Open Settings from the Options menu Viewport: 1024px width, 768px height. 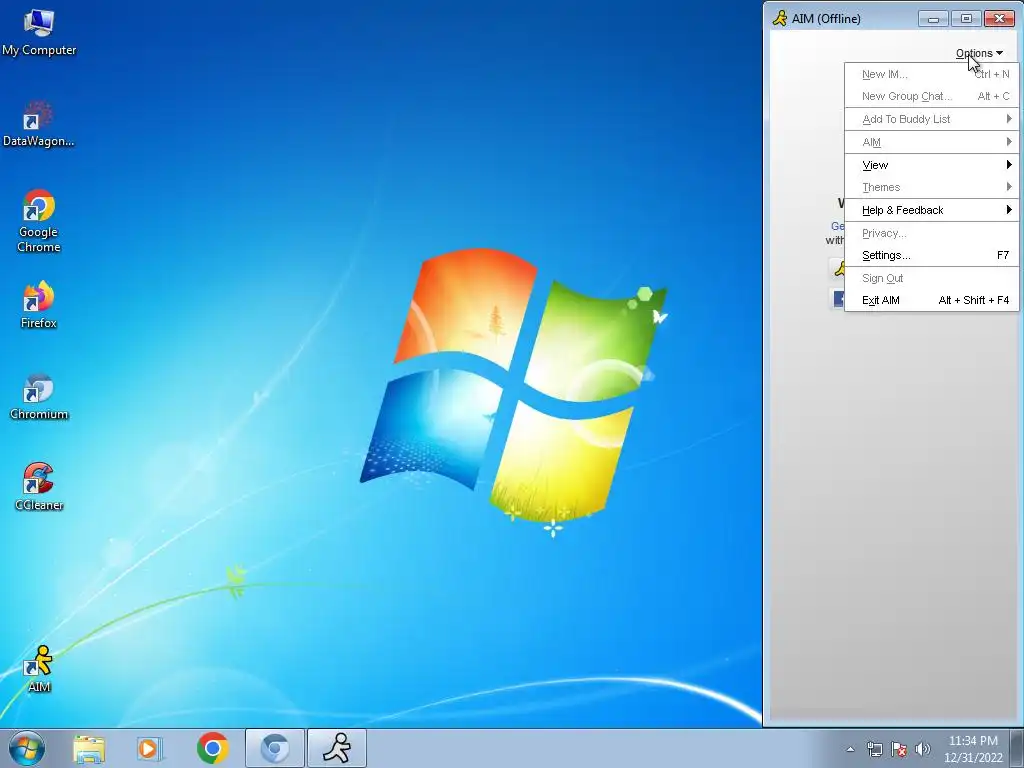[932, 255]
